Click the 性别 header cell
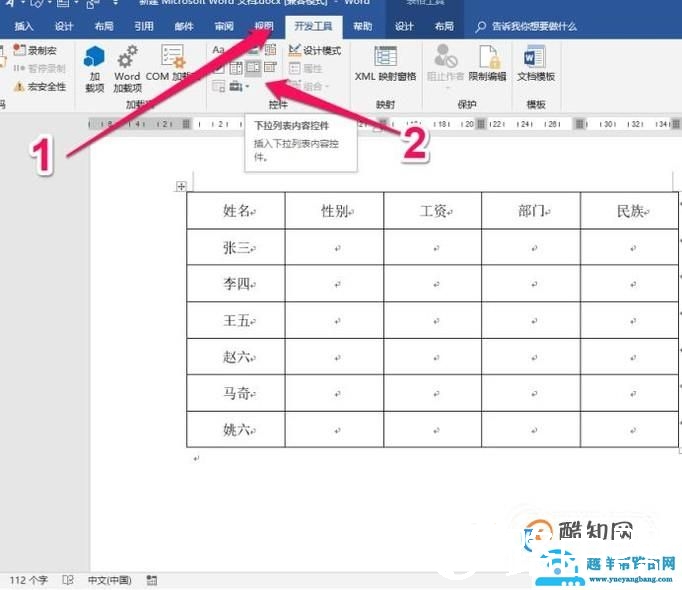Image resolution: width=682 pixels, height=590 pixels. (x=334, y=211)
